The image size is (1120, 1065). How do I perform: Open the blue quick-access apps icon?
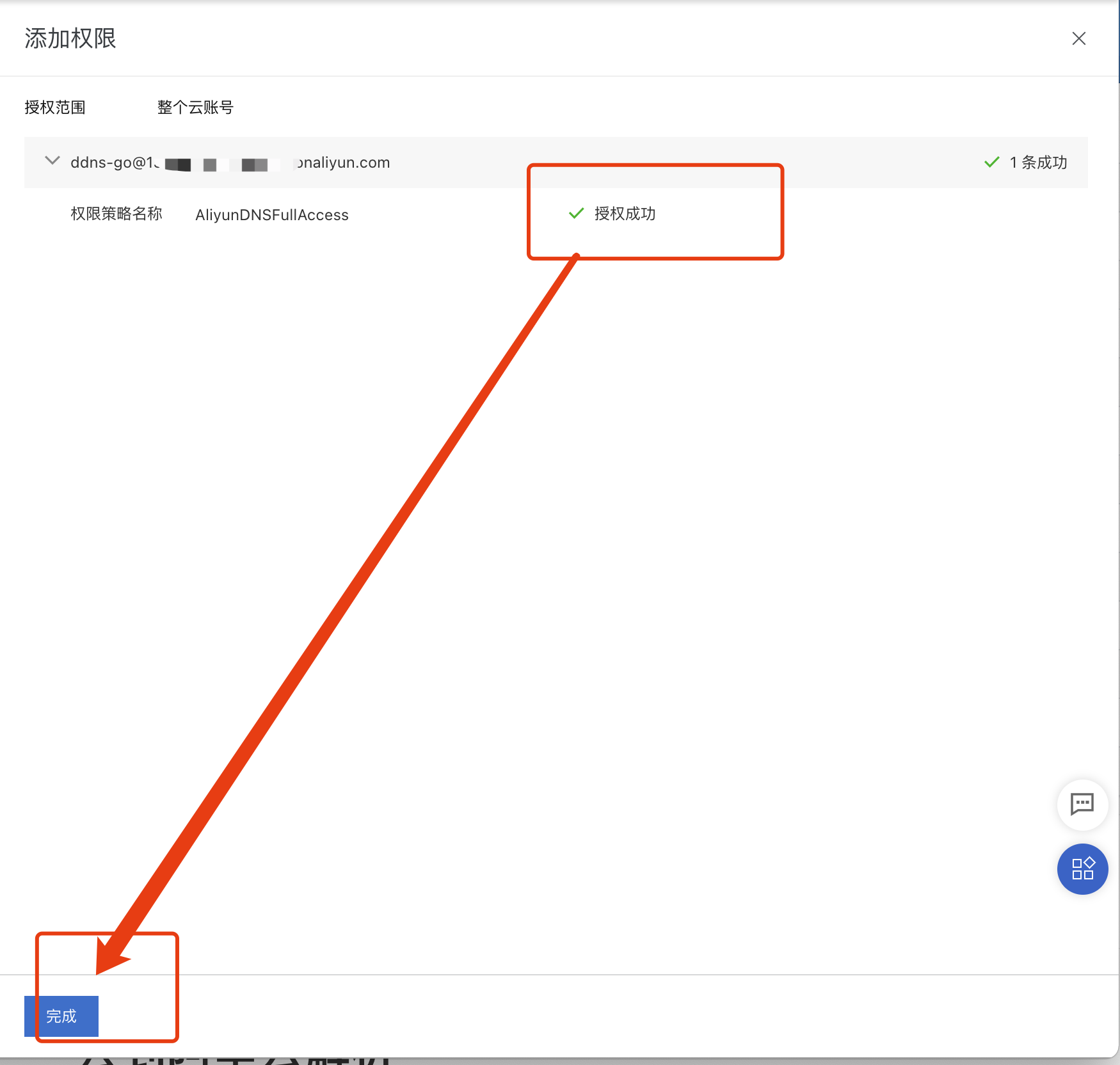1082,869
